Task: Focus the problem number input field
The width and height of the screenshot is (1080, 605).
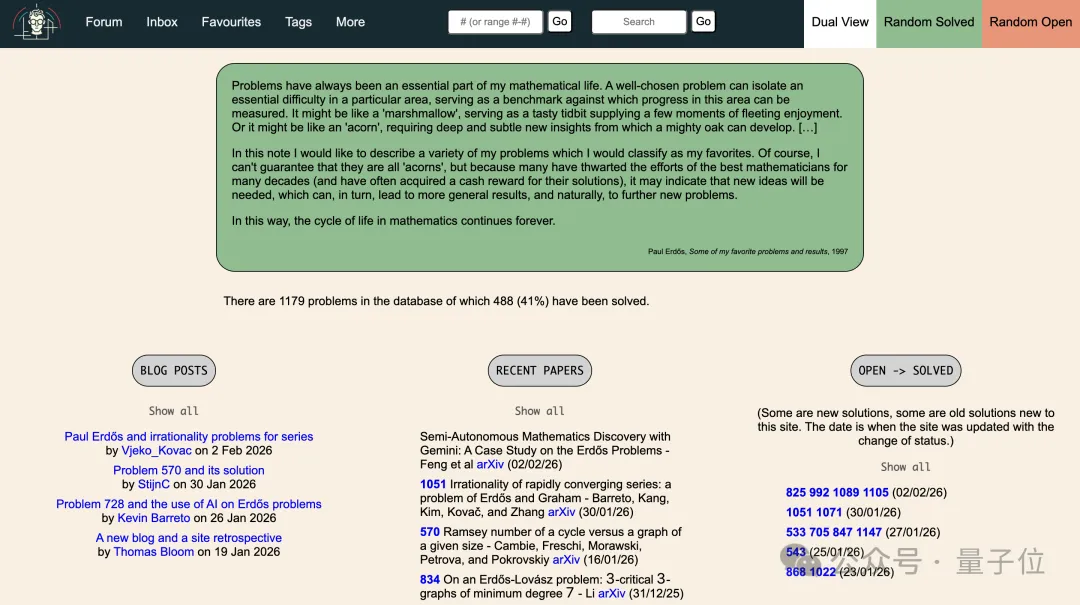Action: tap(495, 22)
